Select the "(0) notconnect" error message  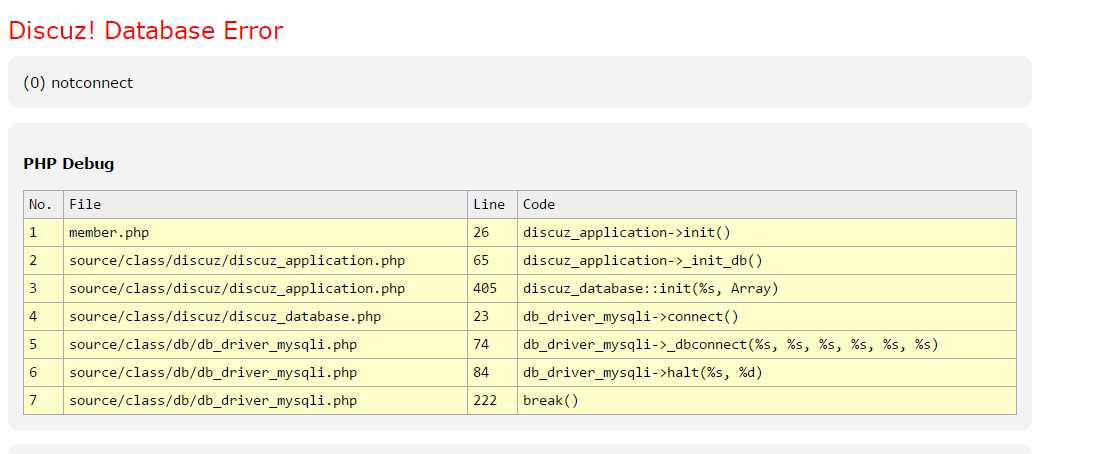[78, 83]
